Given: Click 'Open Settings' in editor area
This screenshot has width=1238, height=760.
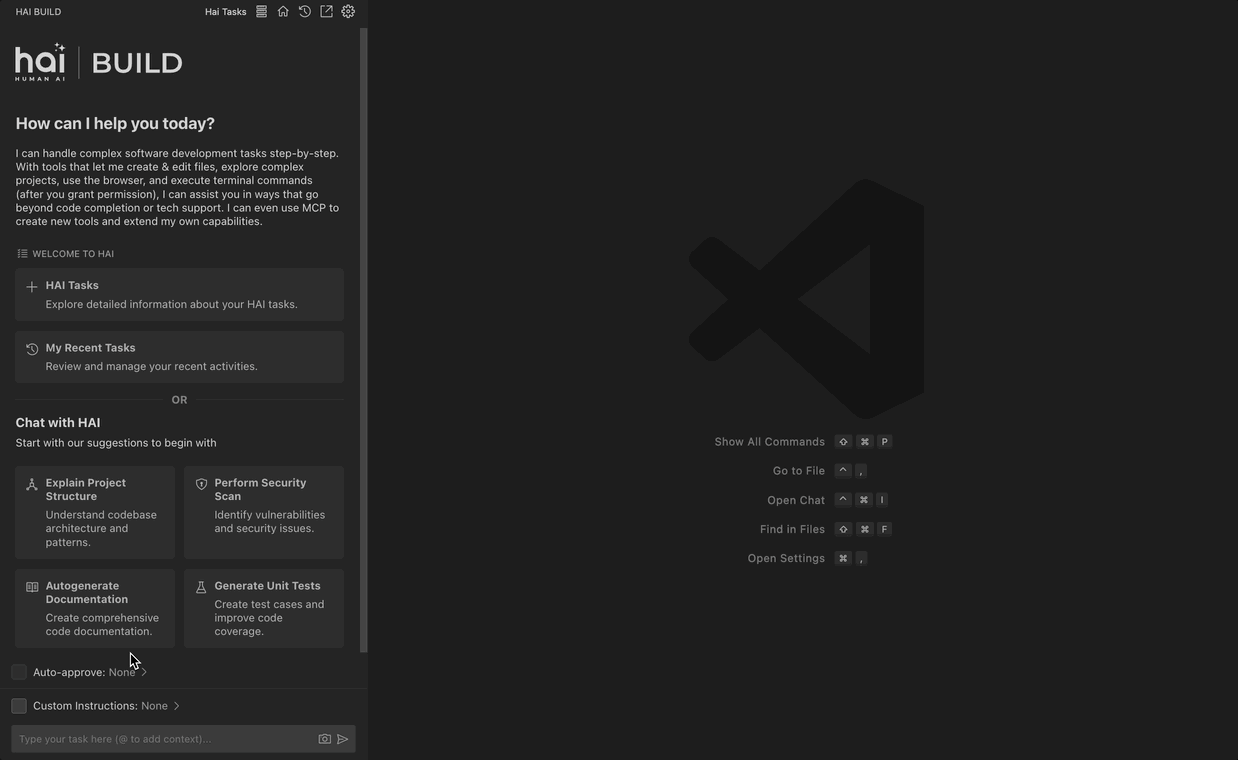Looking at the screenshot, I should pyautogui.click(x=786, y=558).
